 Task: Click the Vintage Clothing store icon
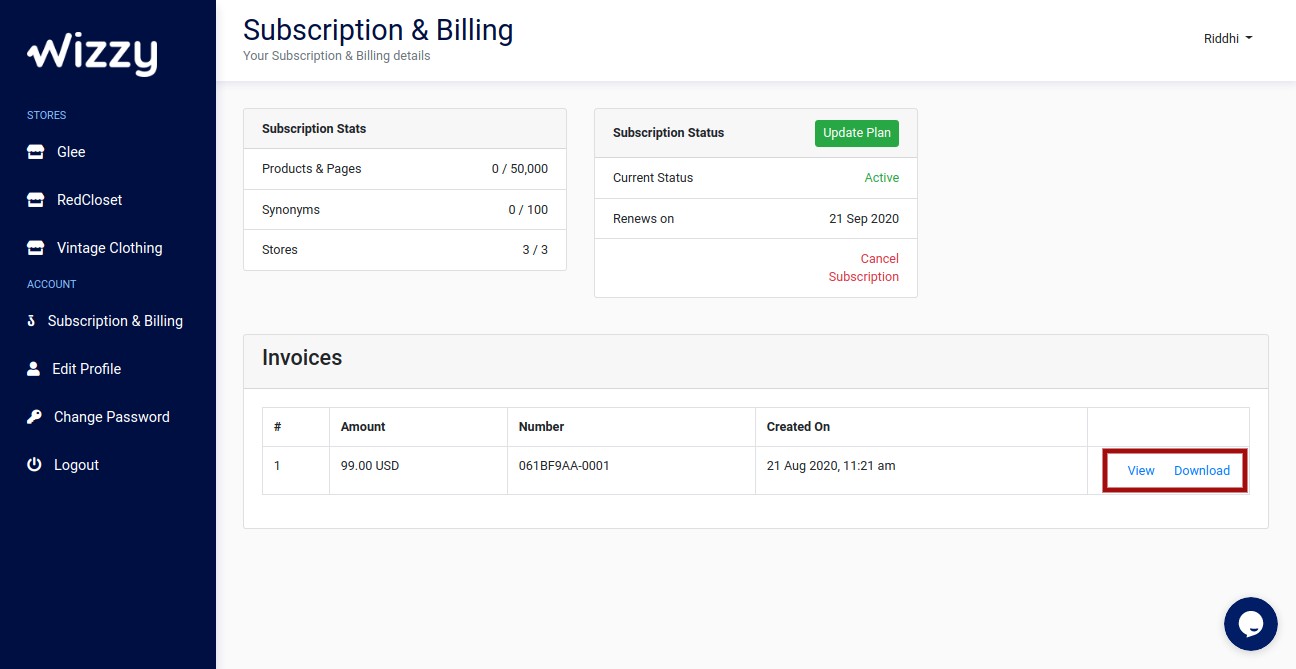point(36,248)
